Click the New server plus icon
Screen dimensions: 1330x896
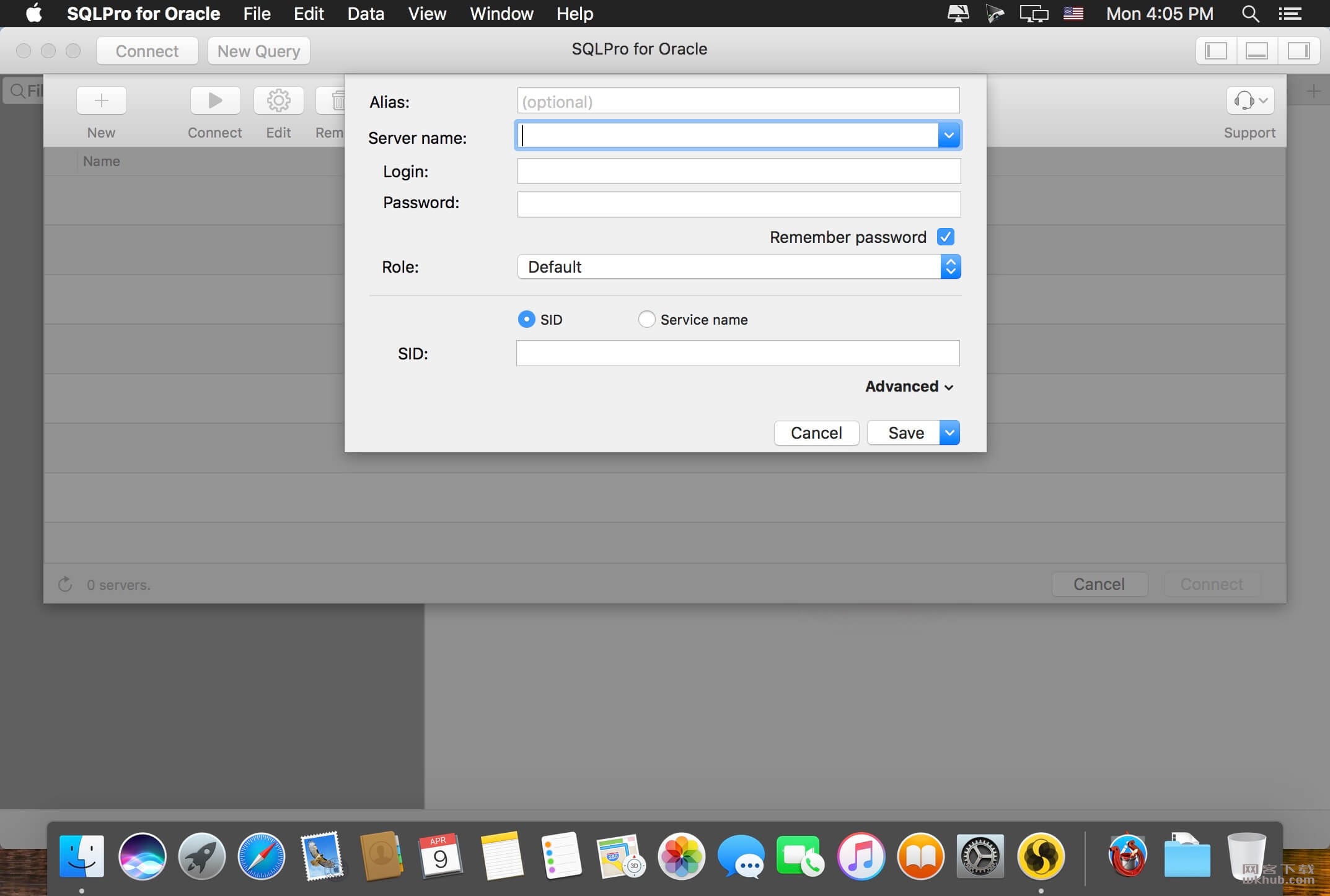pyautogui.click(x=102, y=100)
